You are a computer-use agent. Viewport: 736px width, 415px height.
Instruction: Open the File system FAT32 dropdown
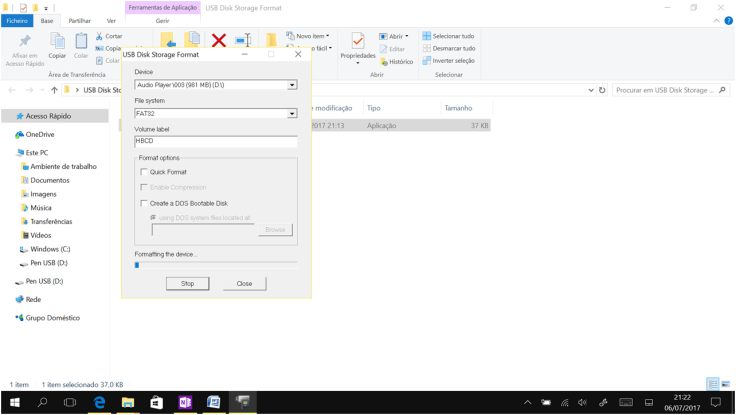292,114
